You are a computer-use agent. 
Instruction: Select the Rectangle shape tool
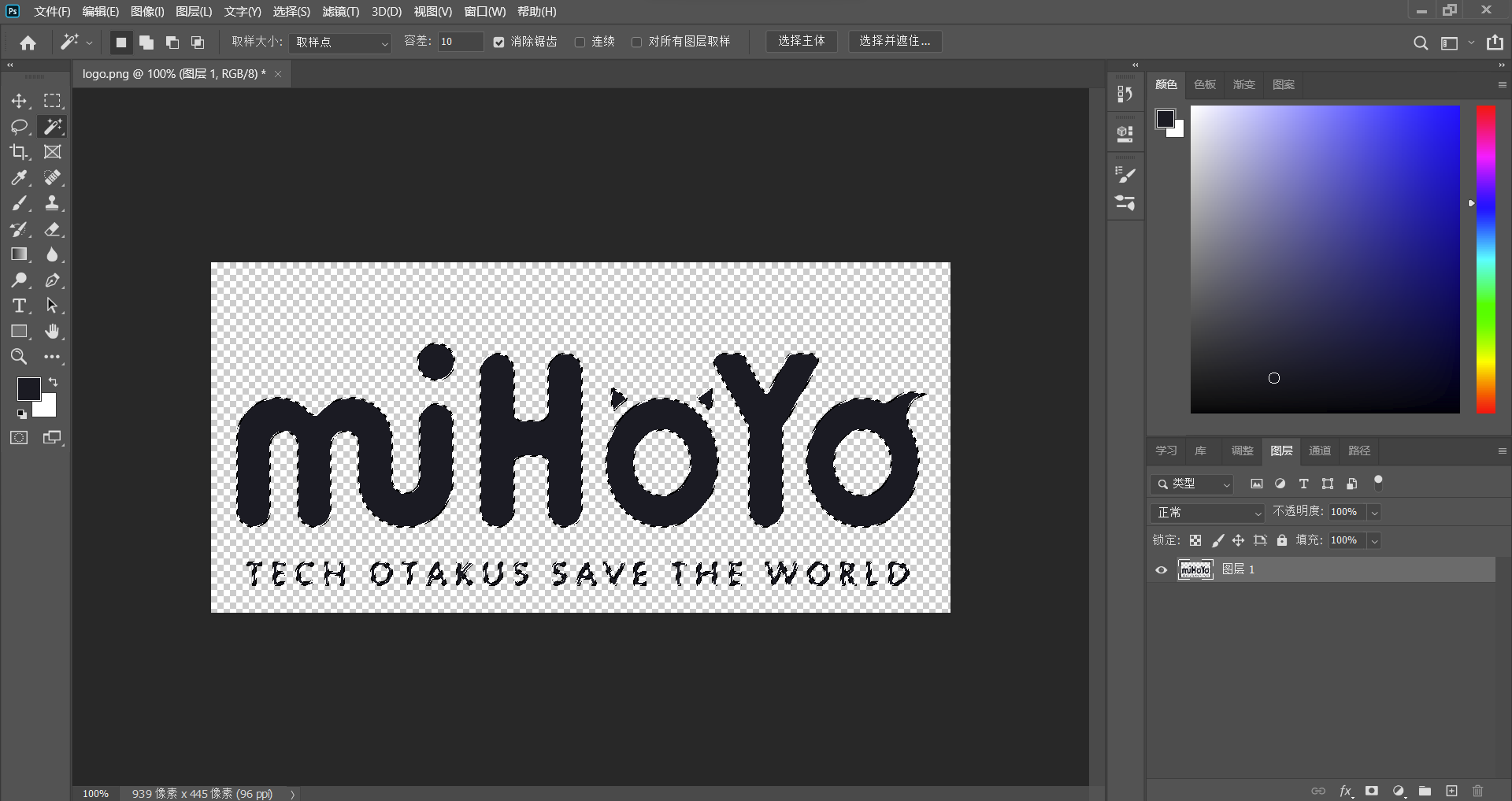[x=20, y=332]
